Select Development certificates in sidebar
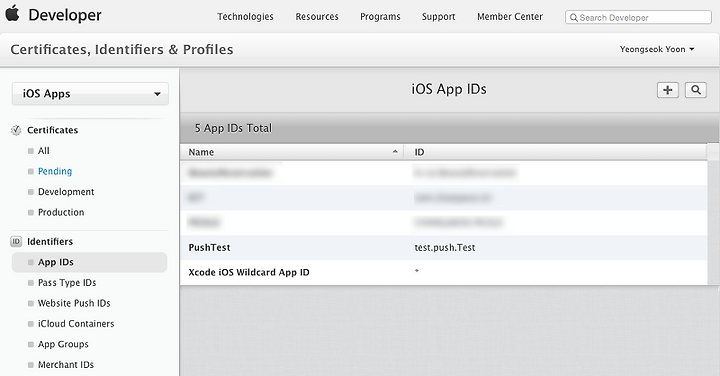This screenshot has height=376, width=720. (x=66, y=192)
